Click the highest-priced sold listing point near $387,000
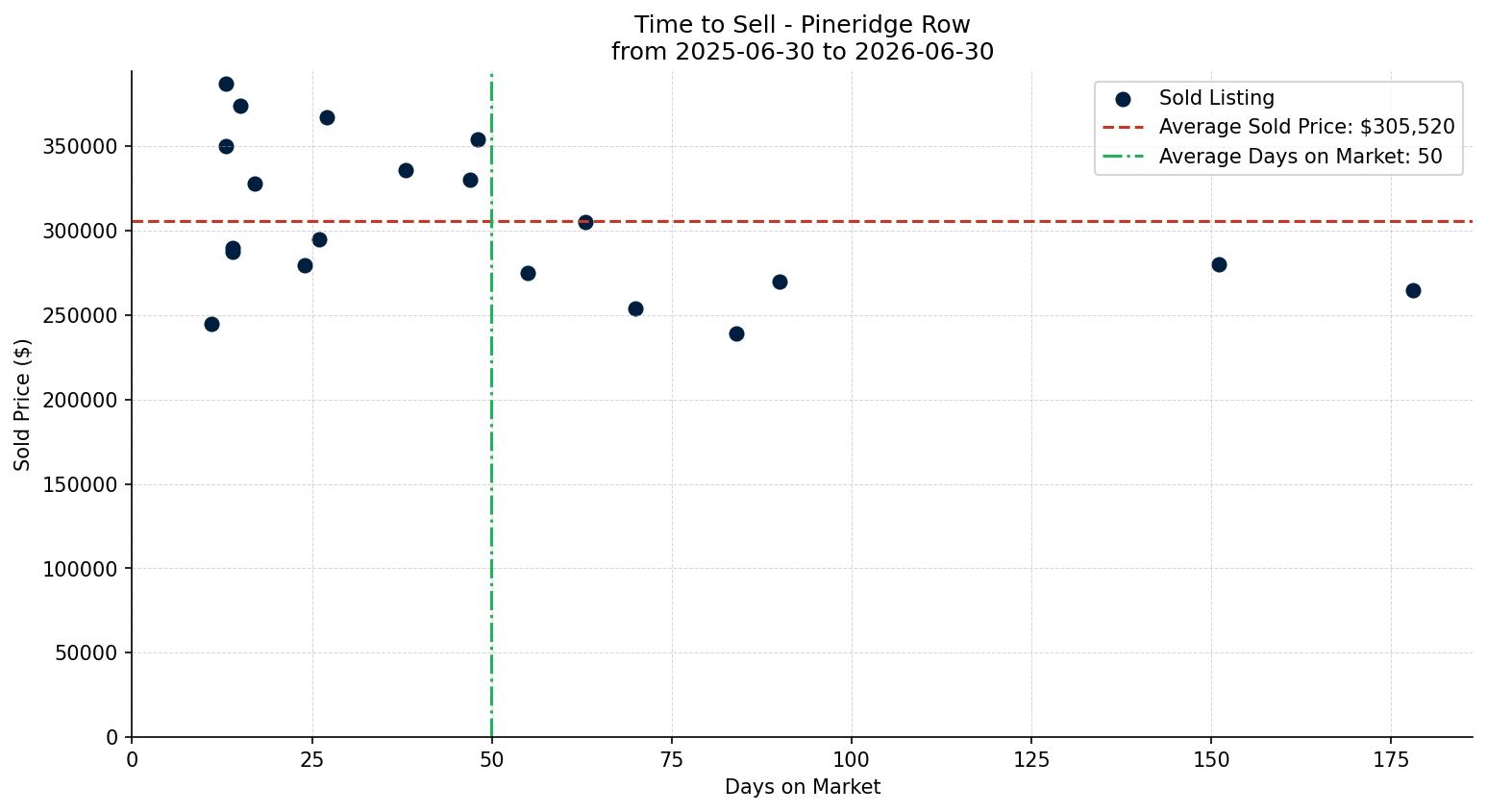 click(x=226, y=84)
